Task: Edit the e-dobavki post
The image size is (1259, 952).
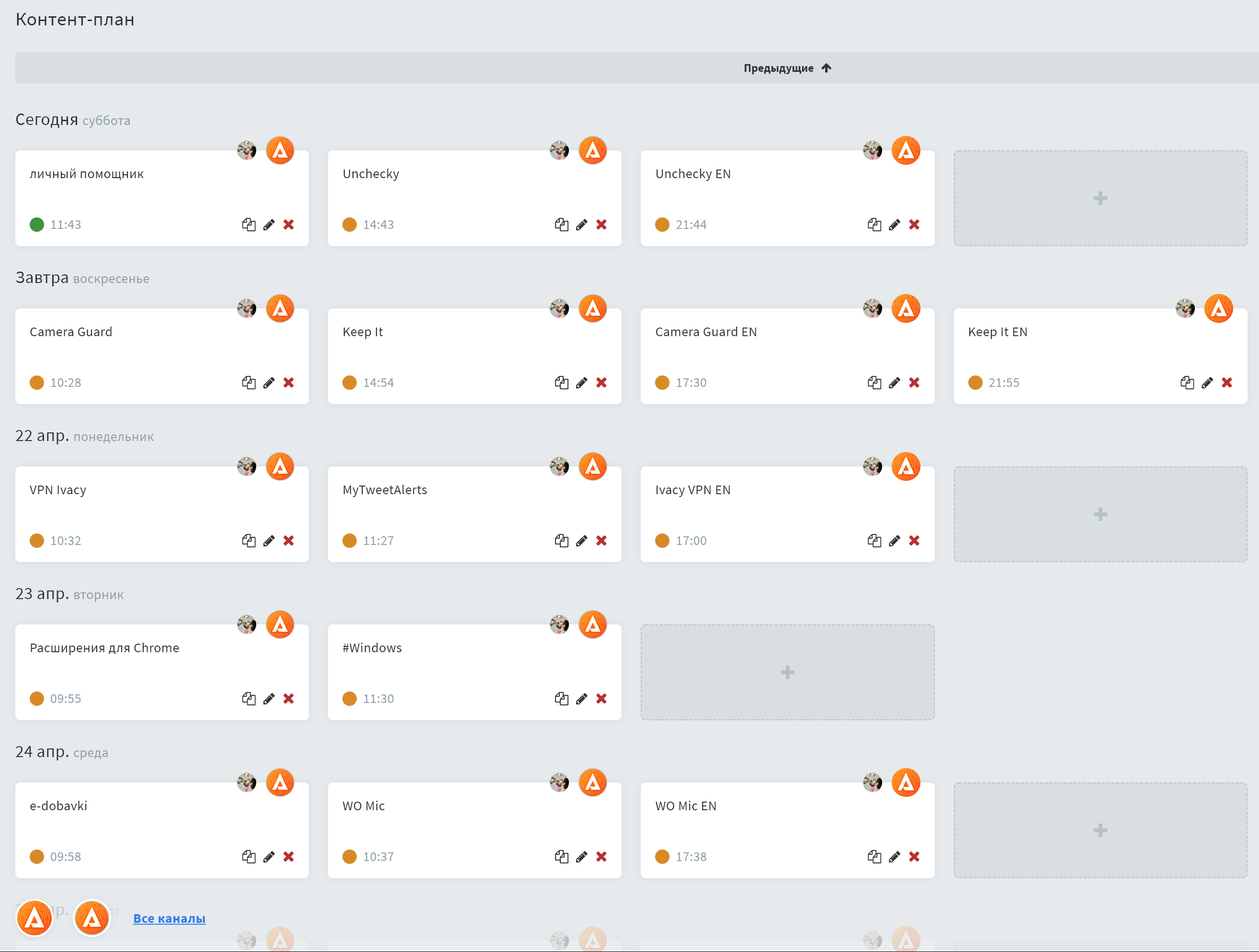Action: [x=269, y=857]
